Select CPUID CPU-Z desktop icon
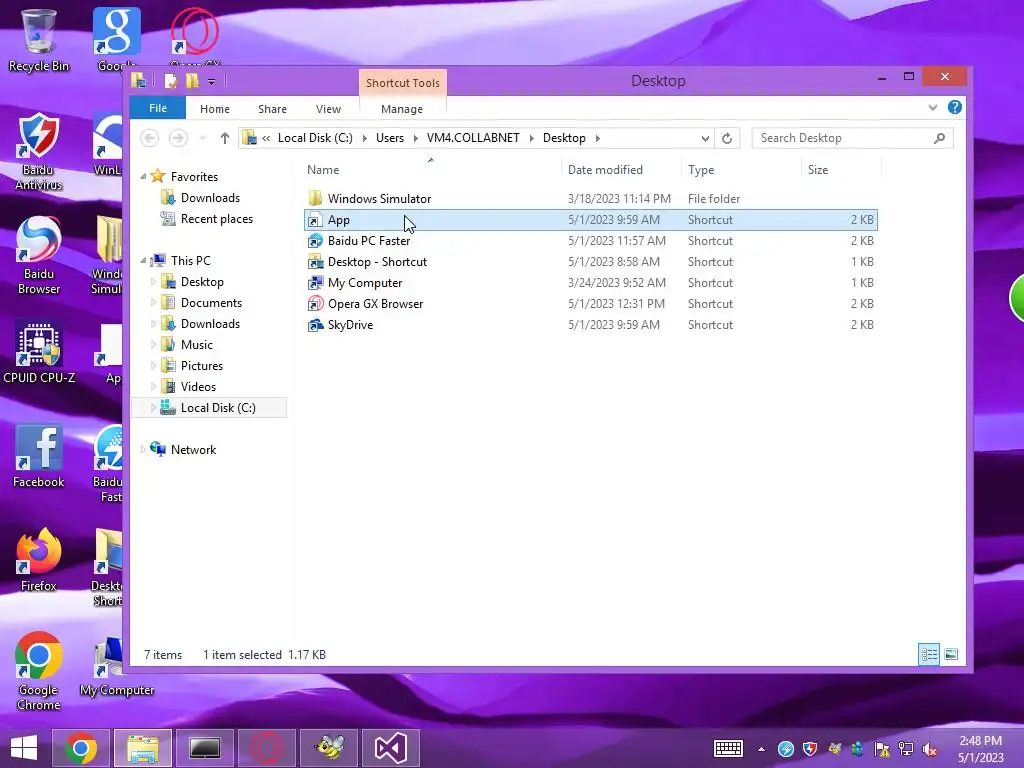The image size is (1024, 768). point(39,353)
